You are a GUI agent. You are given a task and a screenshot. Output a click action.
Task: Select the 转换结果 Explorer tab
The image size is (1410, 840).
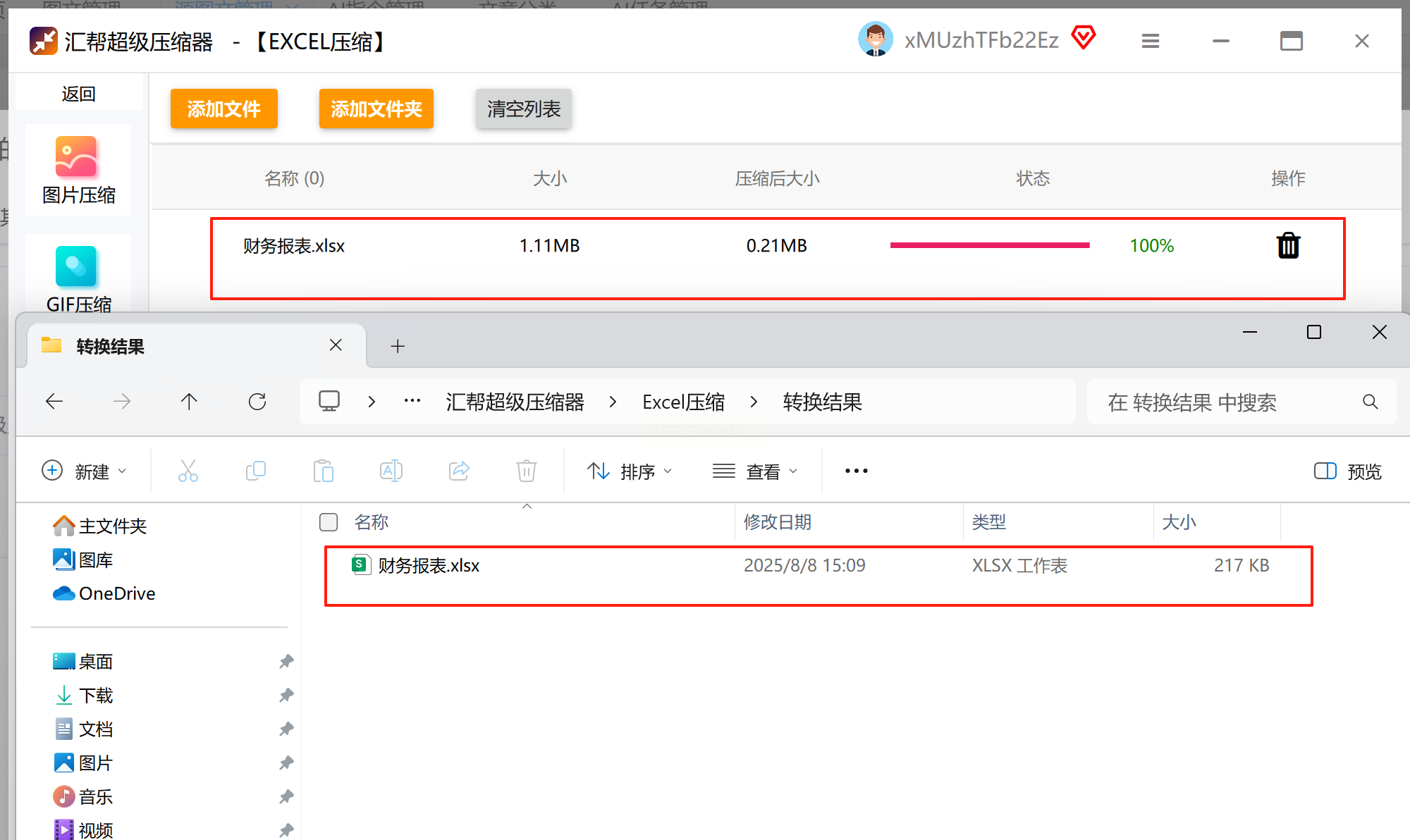pos(111,347)
